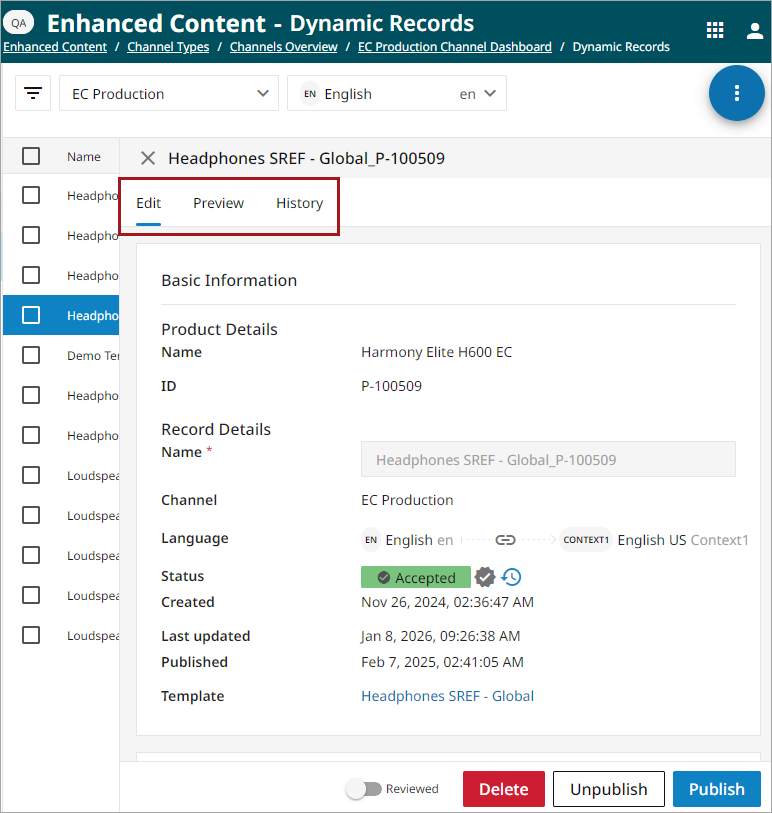The height and width of the screenshot is (813, 772).
Task: Open the blue three-dot actions button
Action: coord(736,93)
